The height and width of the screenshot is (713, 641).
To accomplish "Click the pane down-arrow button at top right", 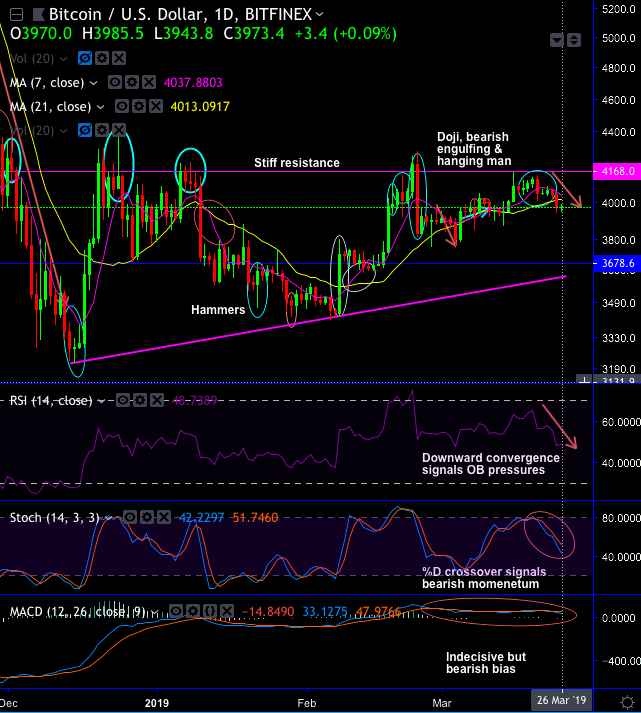I will click(557, 40).
